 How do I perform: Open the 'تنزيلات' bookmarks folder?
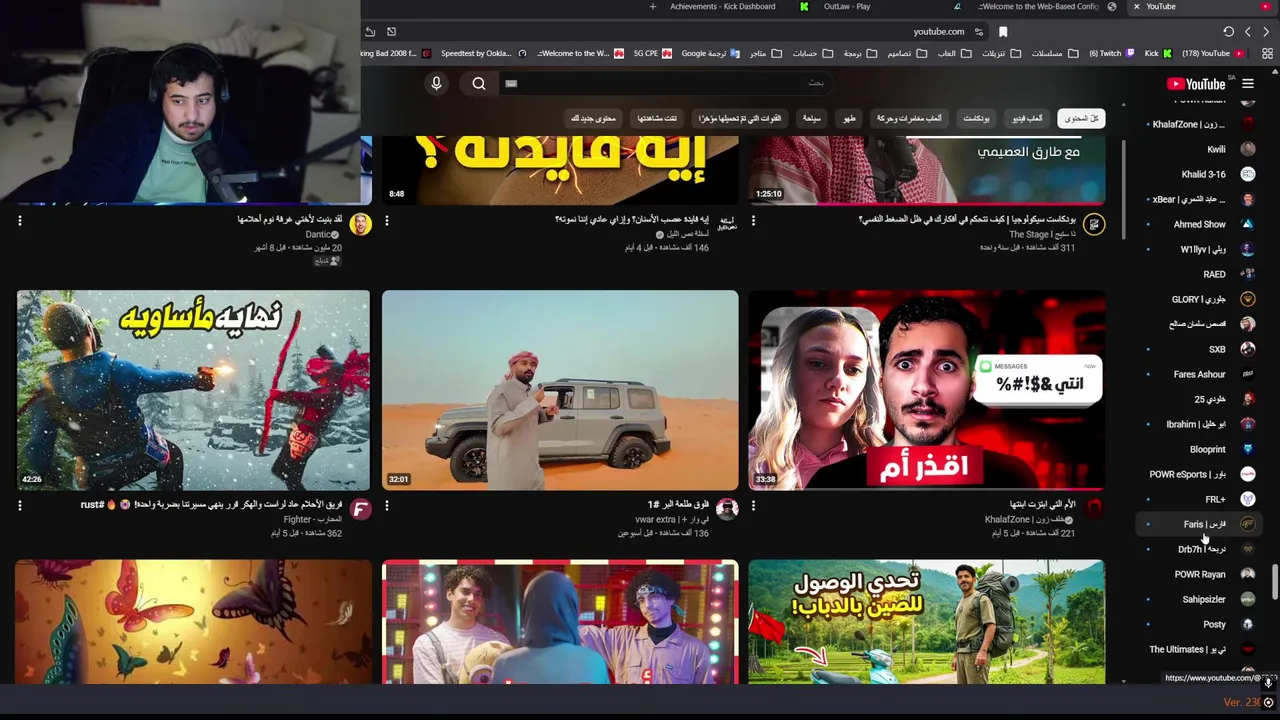pyautogui.click(x=1002, y=53)
